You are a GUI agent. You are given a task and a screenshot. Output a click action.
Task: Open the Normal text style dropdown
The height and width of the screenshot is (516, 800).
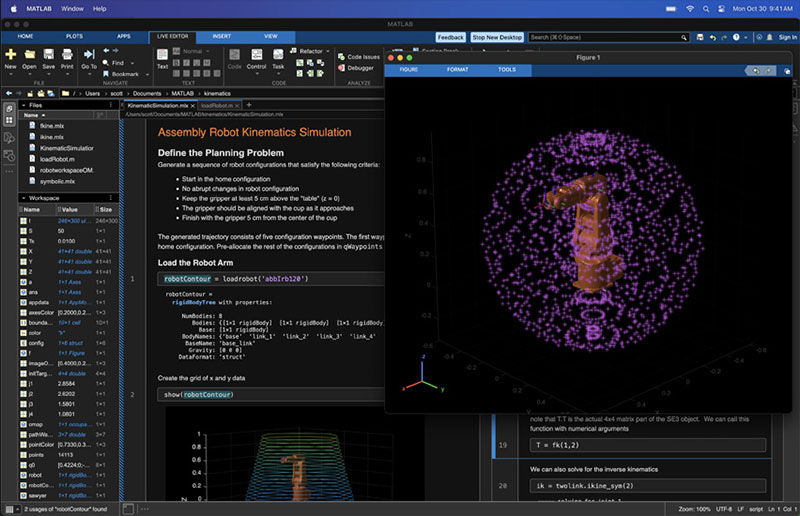pyautogui.click(x=195, y=50)
